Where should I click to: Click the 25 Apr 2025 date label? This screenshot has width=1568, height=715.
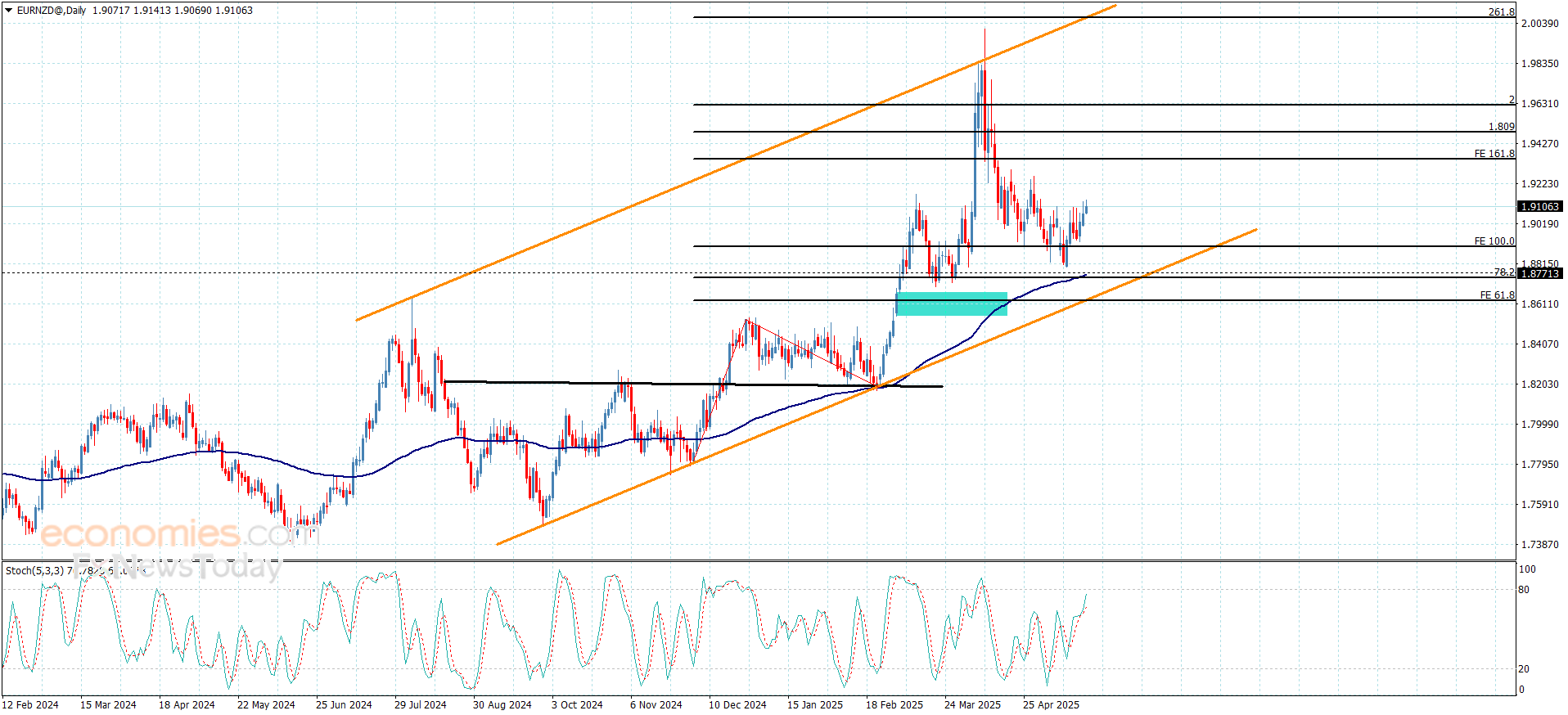pyautogui.click(x=1051, y=705)
